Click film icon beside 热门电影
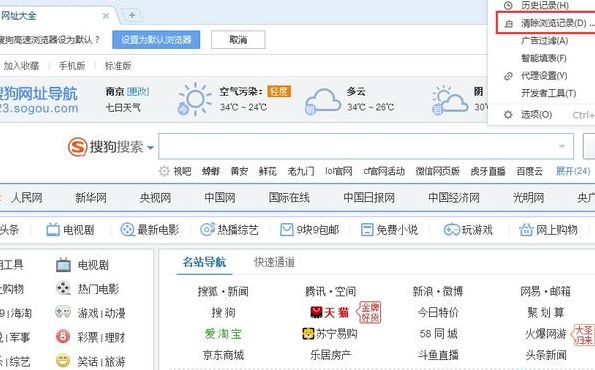The width and height of the screenshot is (595, 370). pyautogui.click(x=63, y=289)
